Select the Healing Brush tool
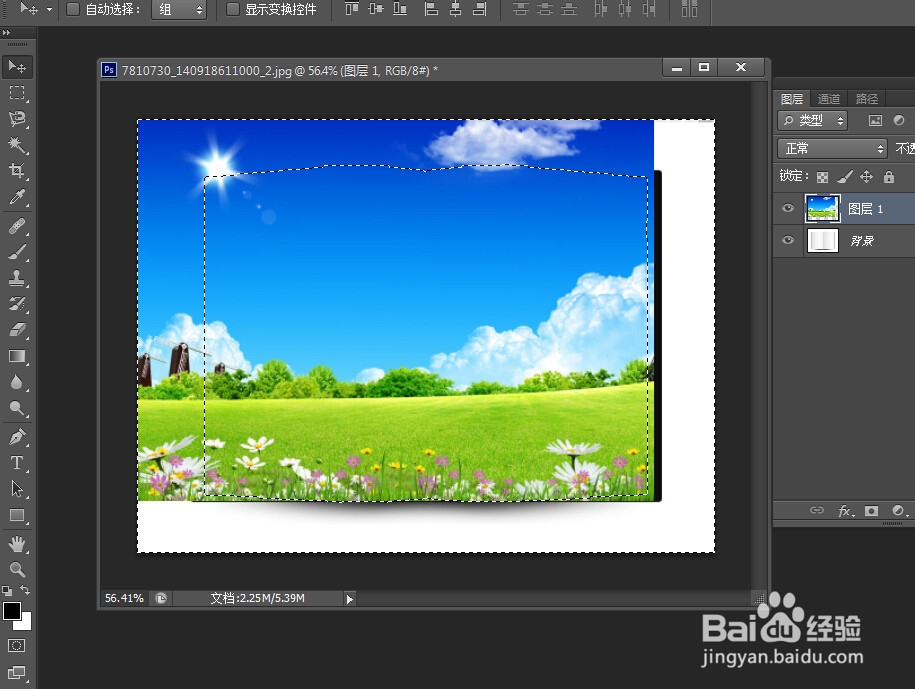This screenshot has height=689, width=915. tap(17, 226)
